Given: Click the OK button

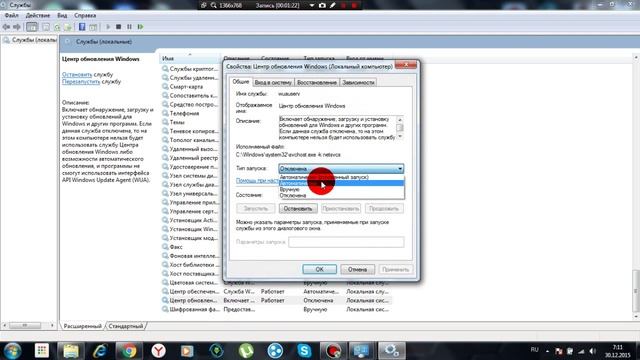Looking at the screenshot, I should tap(320, 269).
